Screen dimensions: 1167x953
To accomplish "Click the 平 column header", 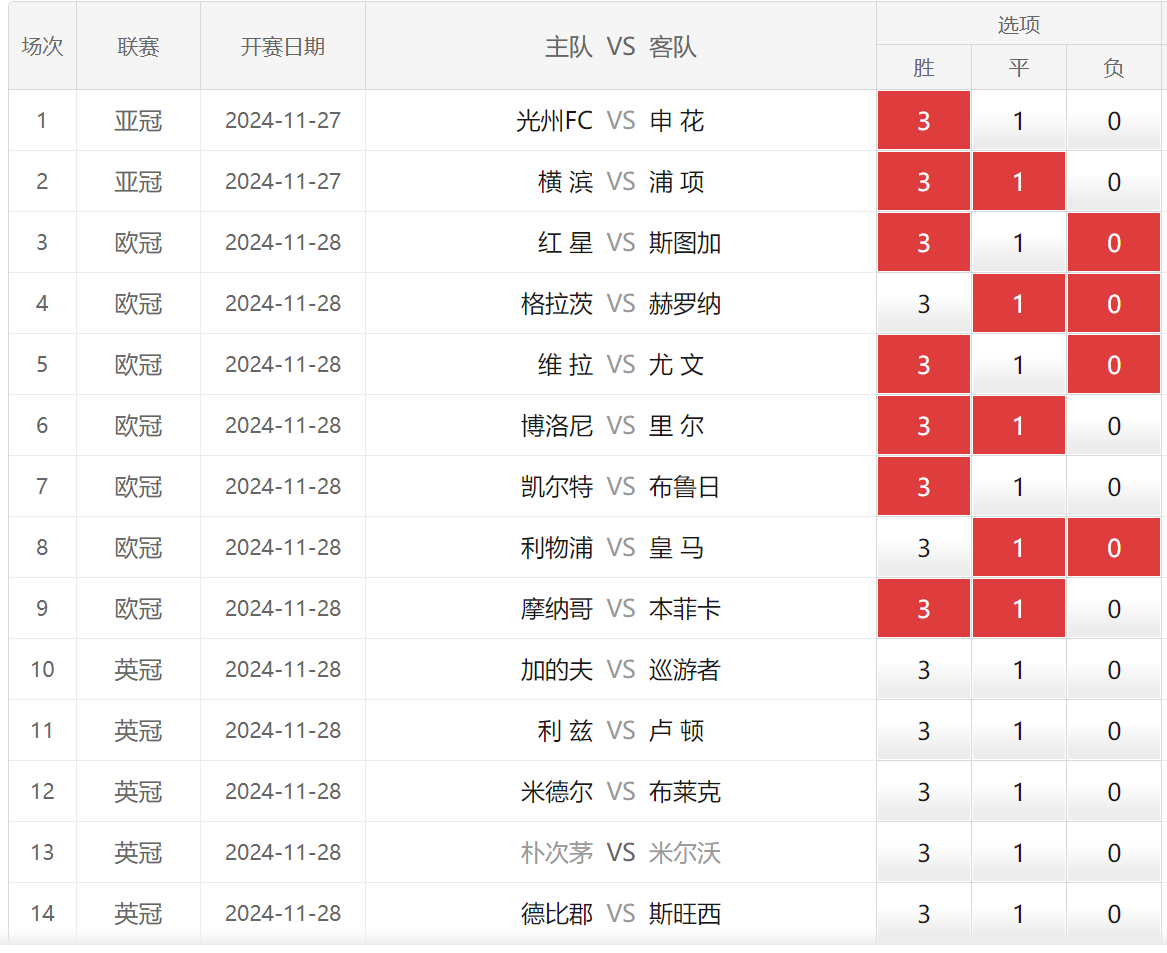I will click(x=1019, y=68).
